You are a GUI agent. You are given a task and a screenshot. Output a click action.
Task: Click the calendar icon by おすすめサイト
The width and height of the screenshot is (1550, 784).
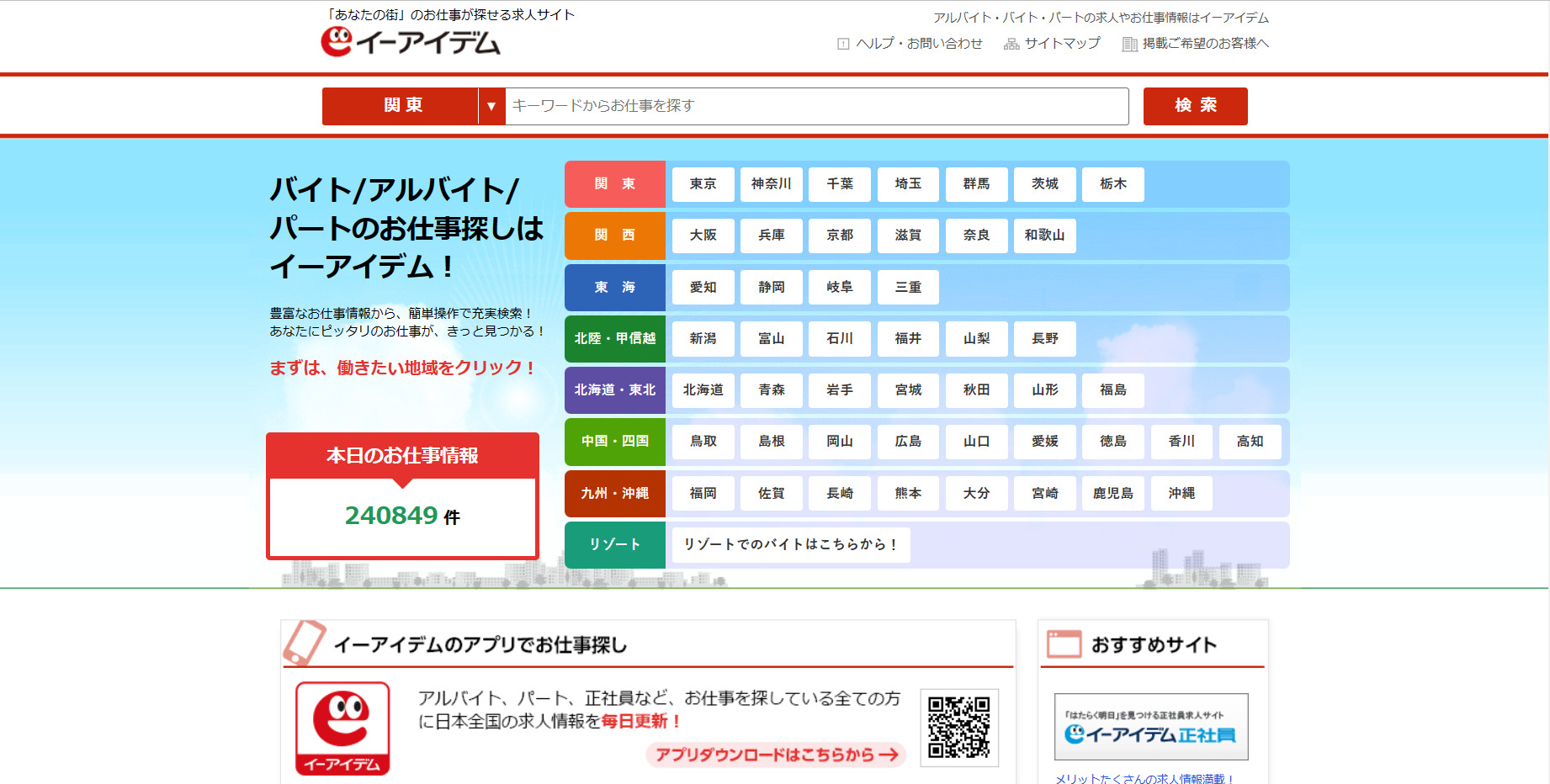point(1064,644)
